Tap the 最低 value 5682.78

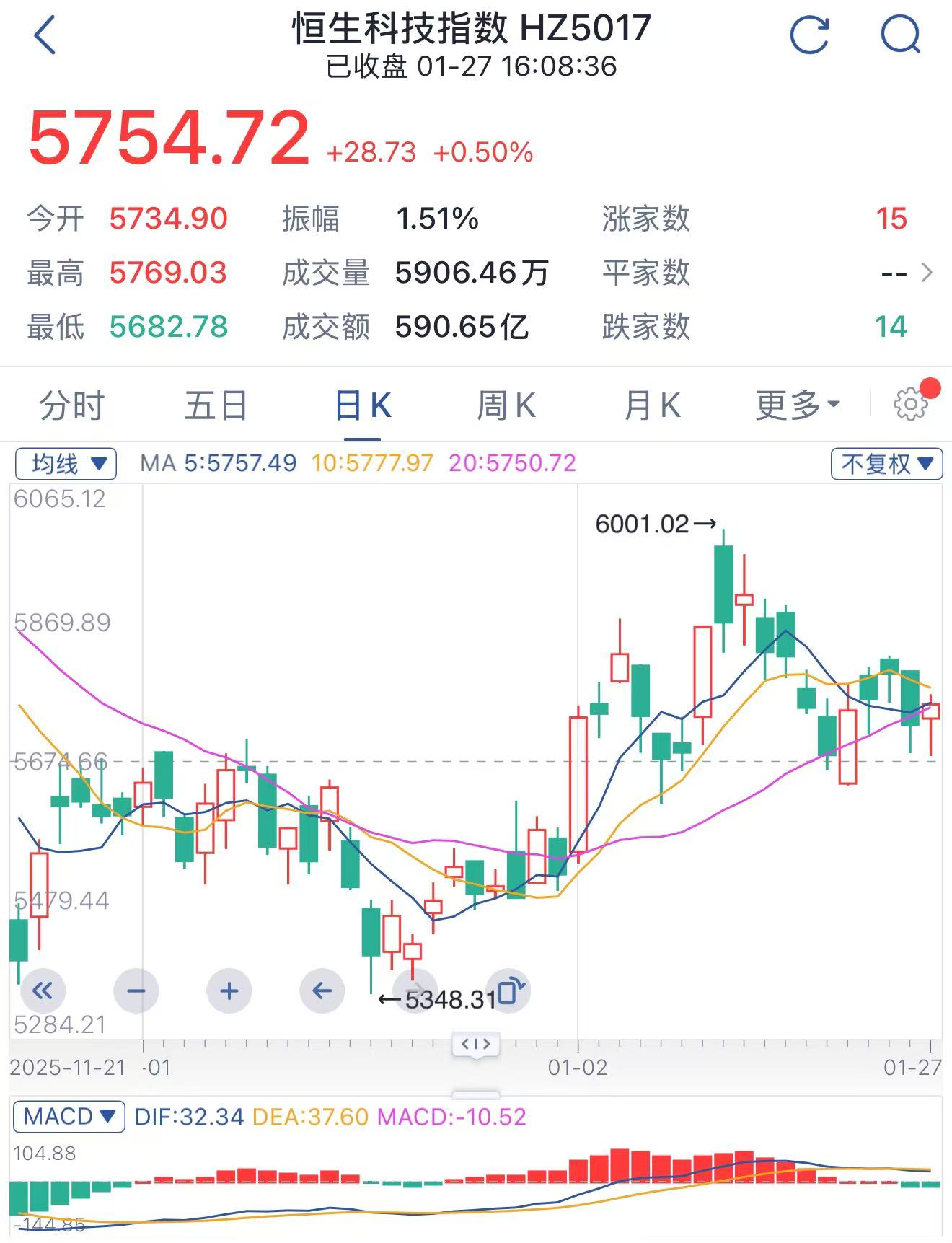tap(169, 327)
